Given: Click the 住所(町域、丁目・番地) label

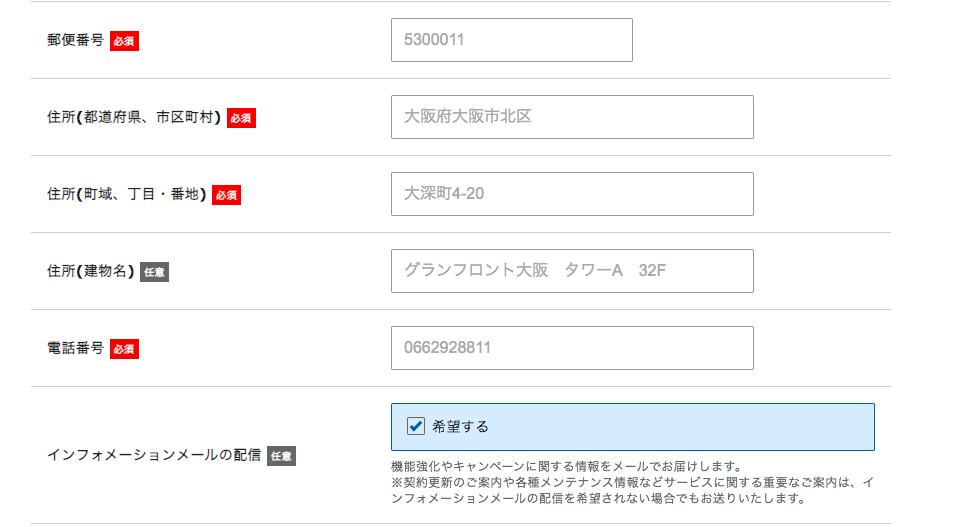Looking at the screenshot, I should click(126, 194).
